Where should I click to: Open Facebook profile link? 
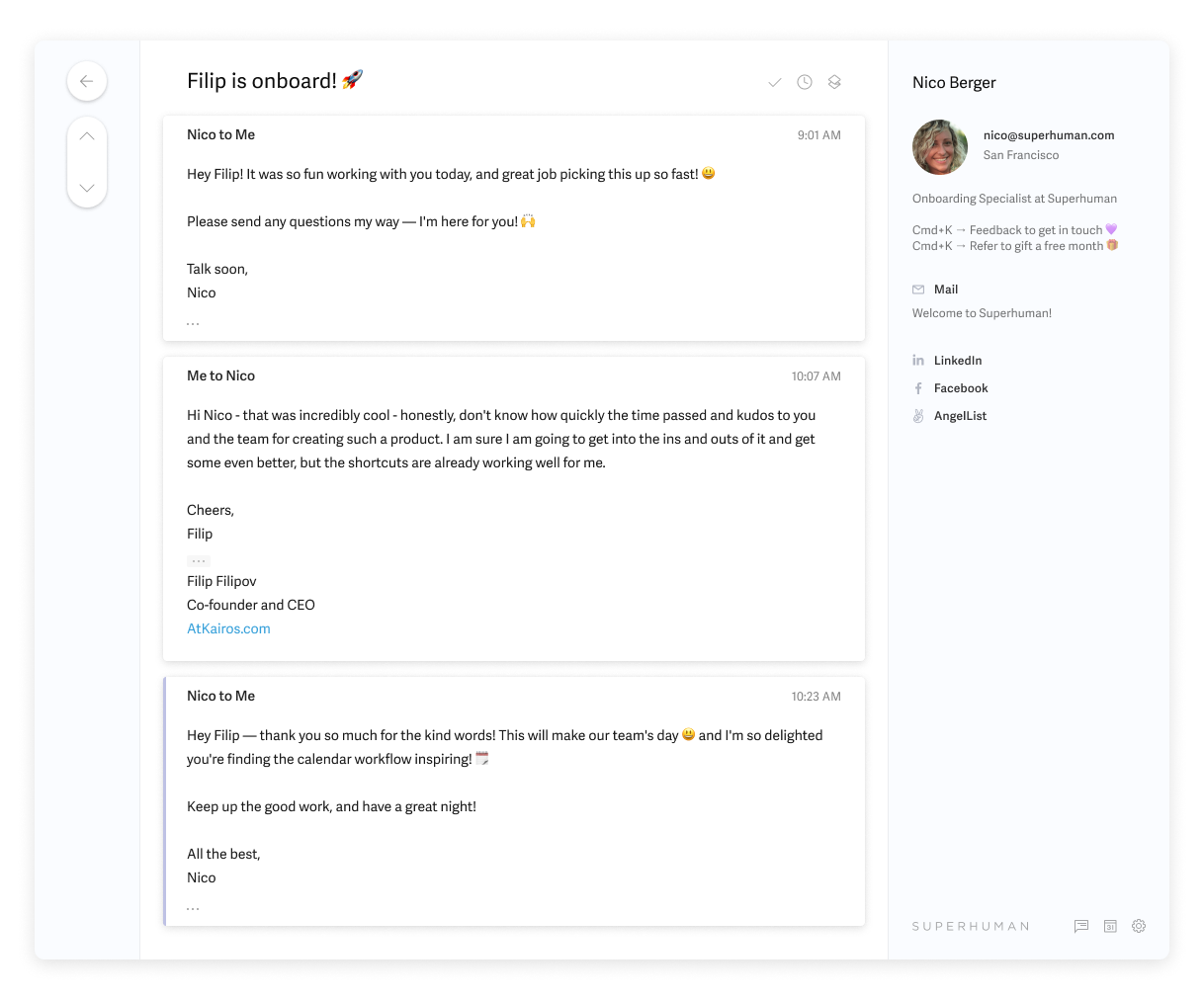pyautogui.click(x=961, y=388)
